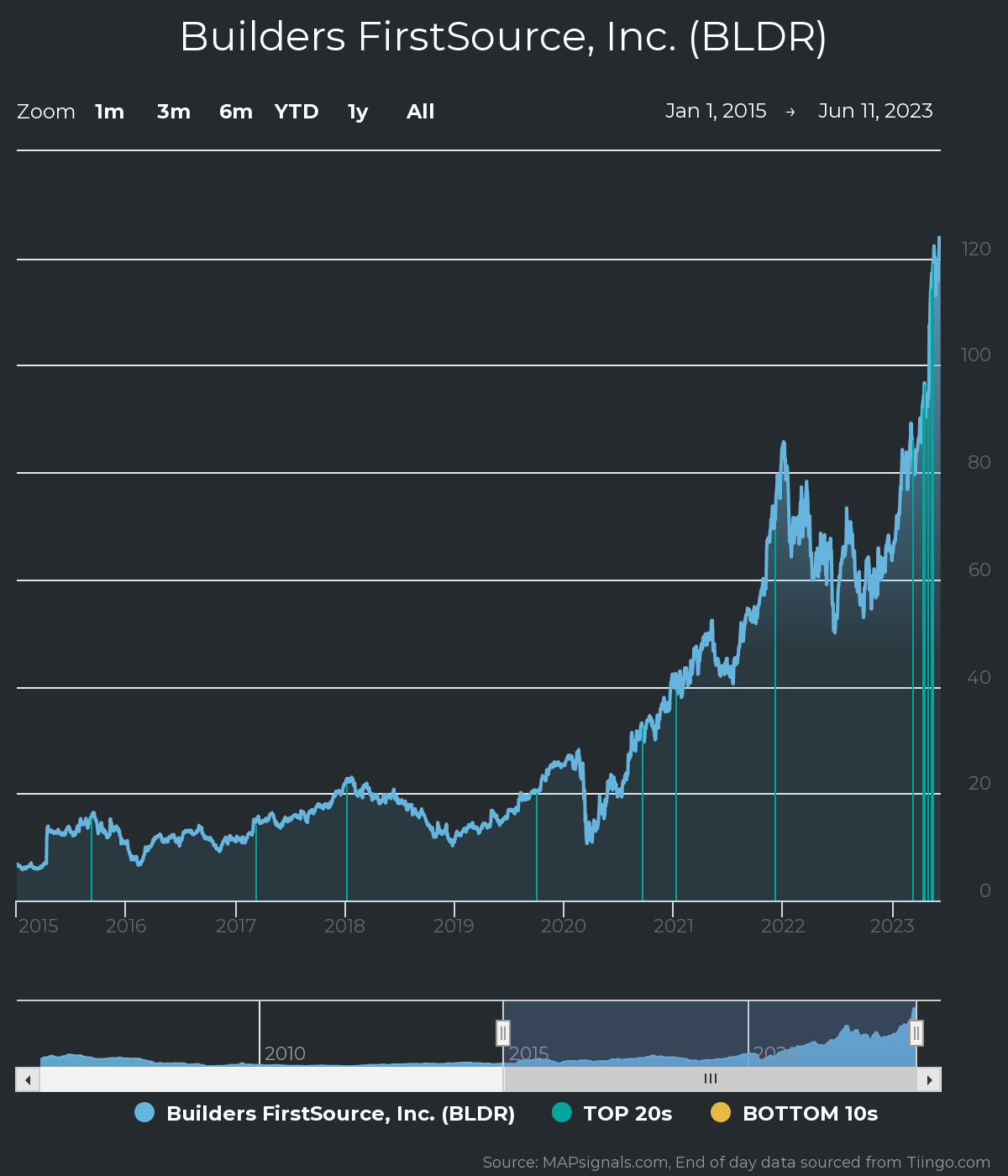This screenshot has width=1008, height=1176.
Task: Click the 2010 label in navigator
Action: [x=285, y=1053]
